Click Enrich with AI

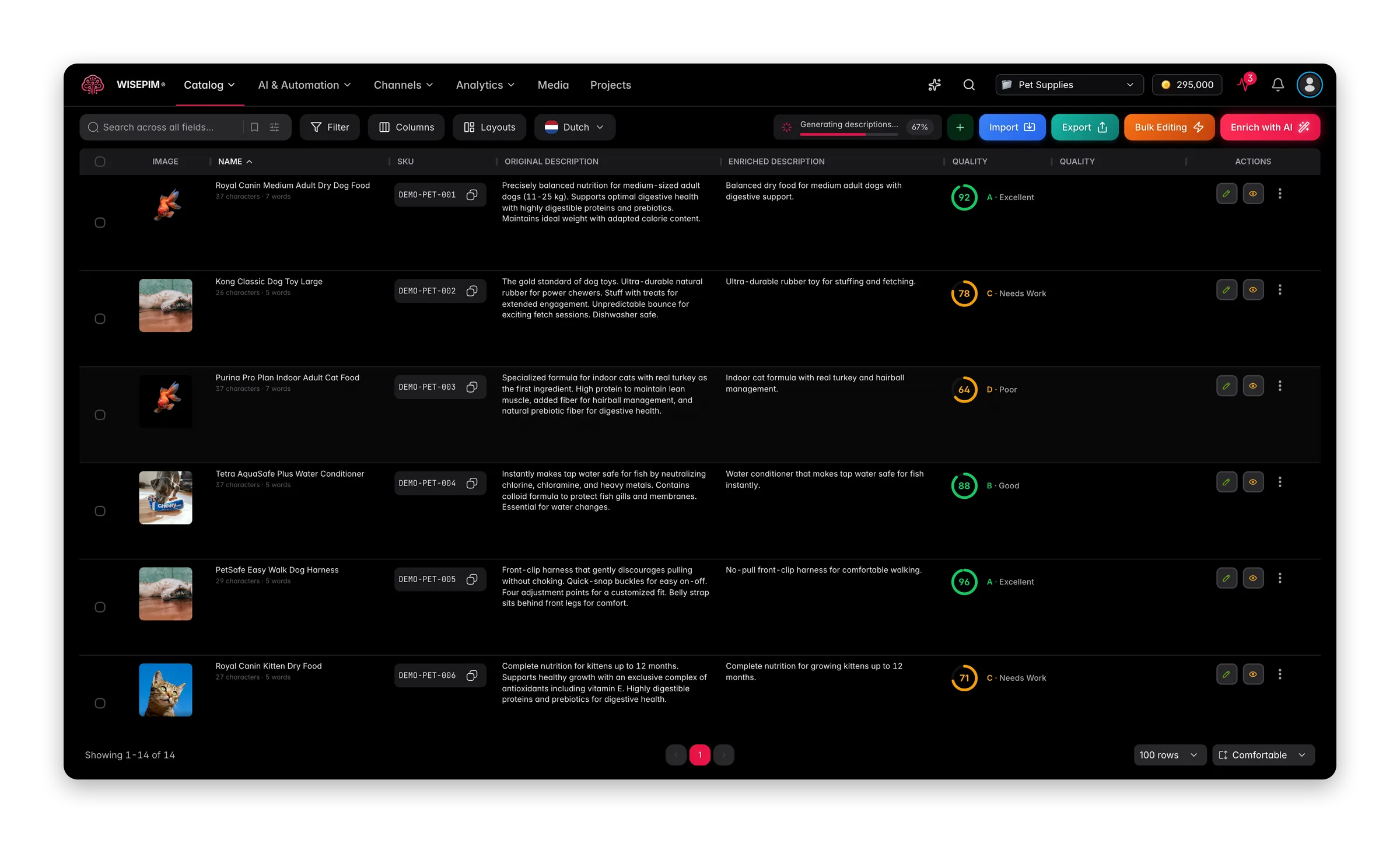click(x=1270, y=127)
